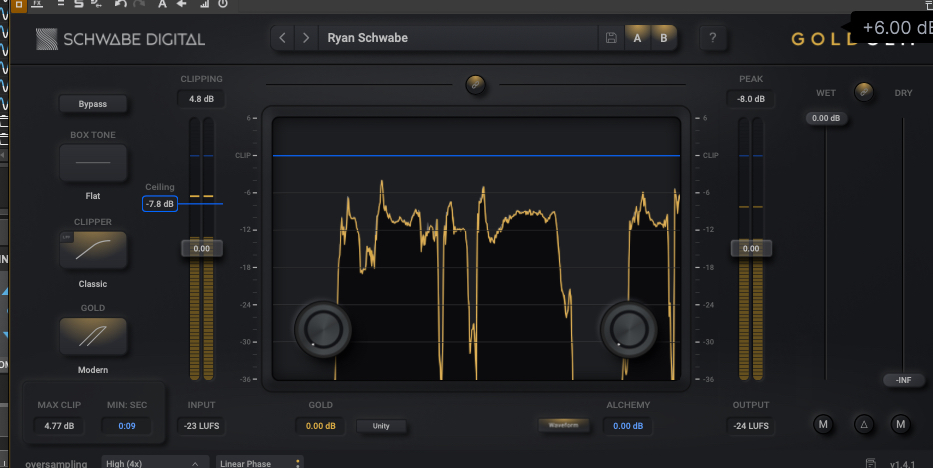Screen dimensions: 933x468
Task: Toggle the Bypass button
Action: click(93, 103)
